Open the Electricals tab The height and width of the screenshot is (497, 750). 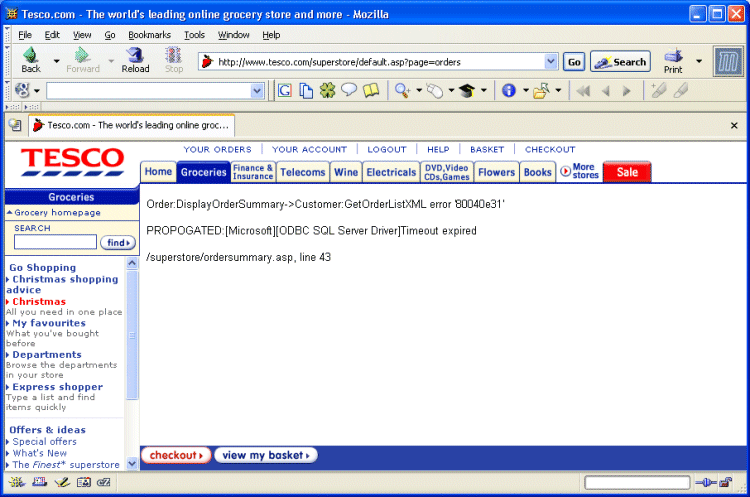[x=391, y=172]
